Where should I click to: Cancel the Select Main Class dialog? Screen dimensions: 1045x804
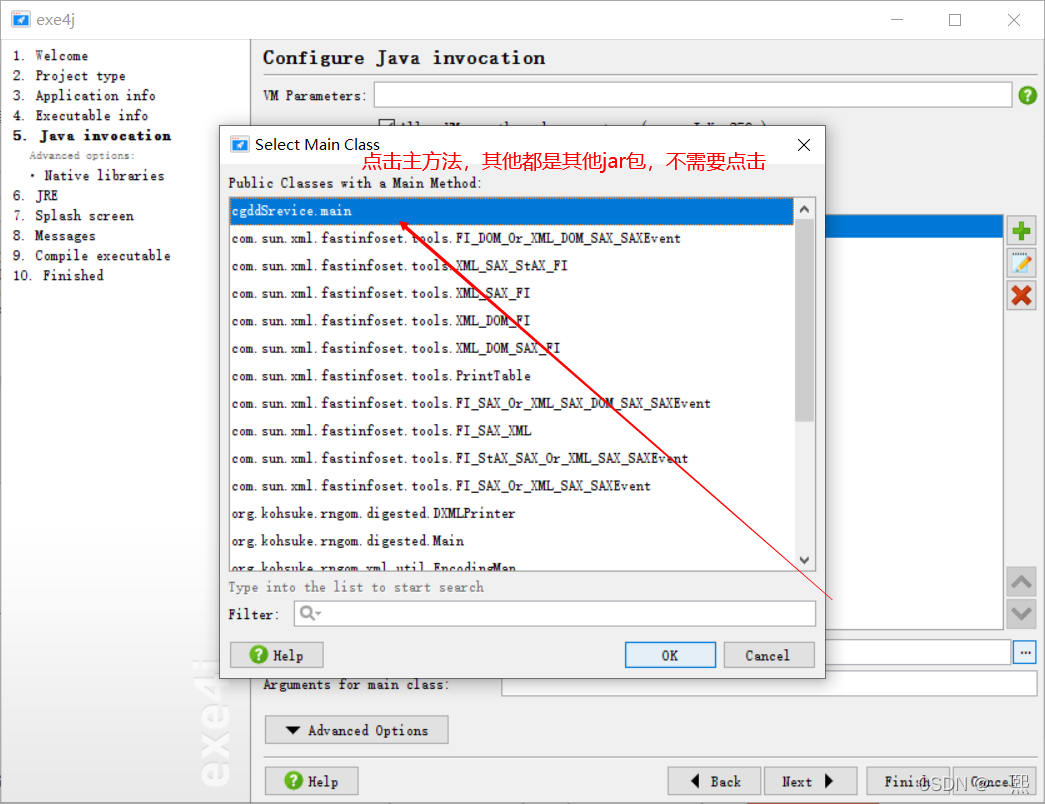pyautogui.click(x=768, y=655)
